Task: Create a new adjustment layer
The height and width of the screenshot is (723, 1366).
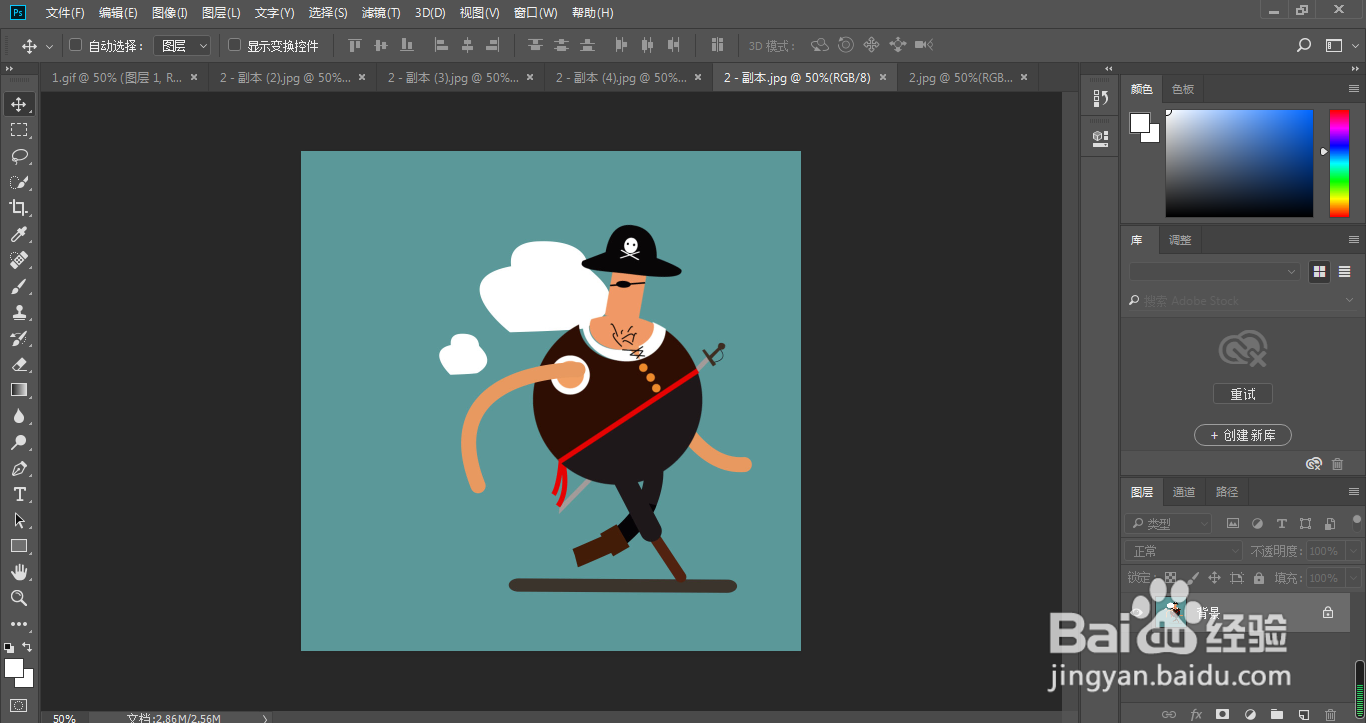Action: (1249, 714)
